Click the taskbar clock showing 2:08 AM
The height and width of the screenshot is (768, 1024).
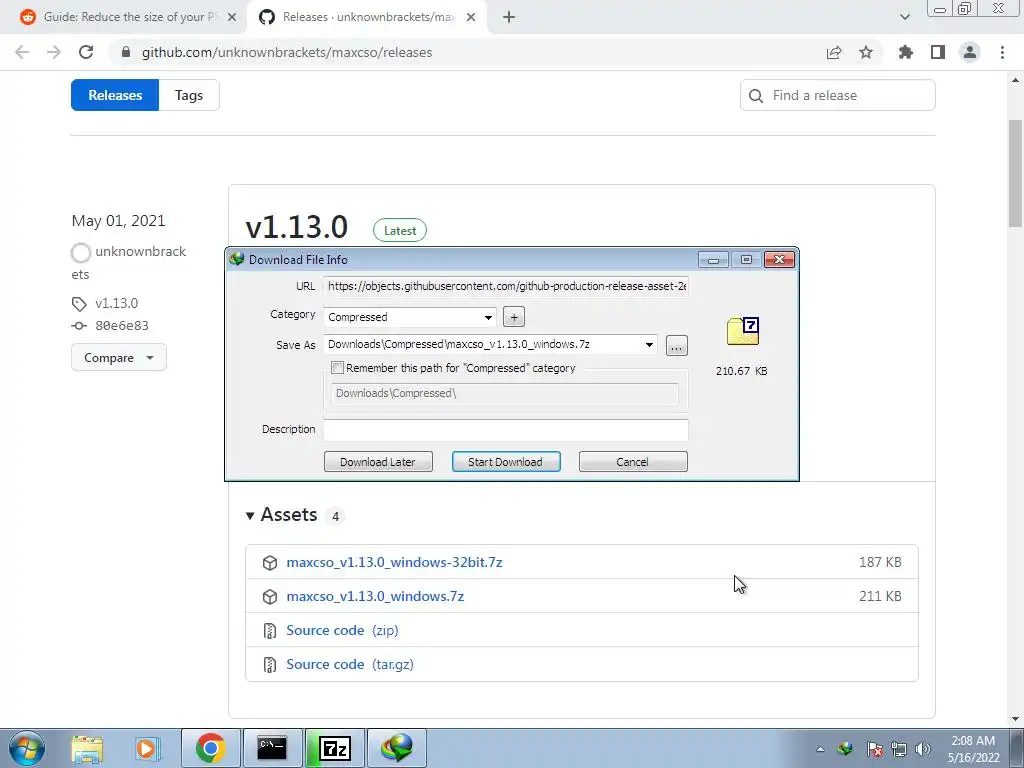pos(973,749)
